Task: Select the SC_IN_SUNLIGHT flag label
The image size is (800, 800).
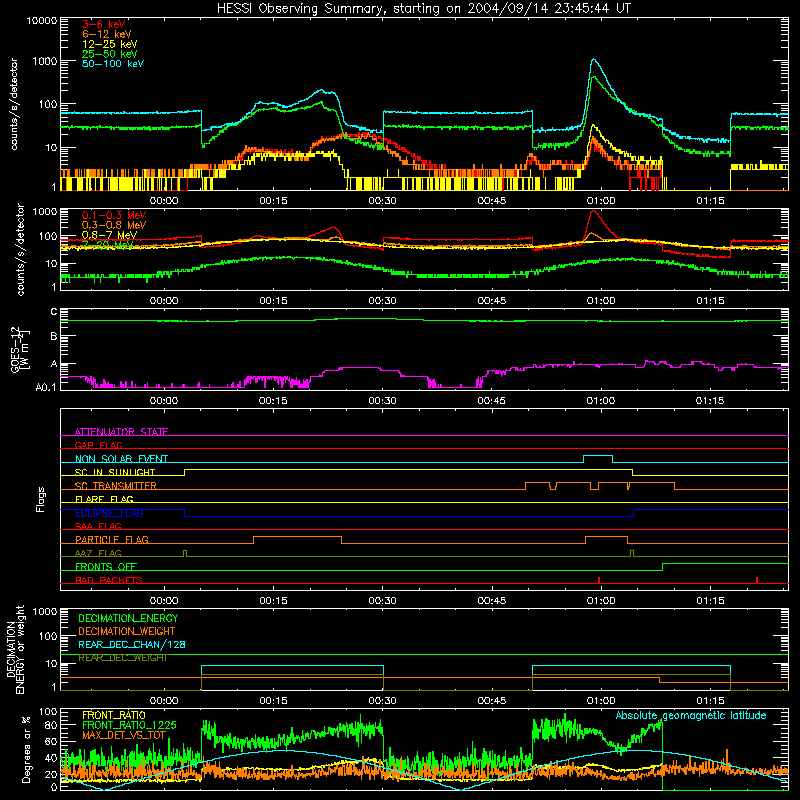Action: (115, 472)
